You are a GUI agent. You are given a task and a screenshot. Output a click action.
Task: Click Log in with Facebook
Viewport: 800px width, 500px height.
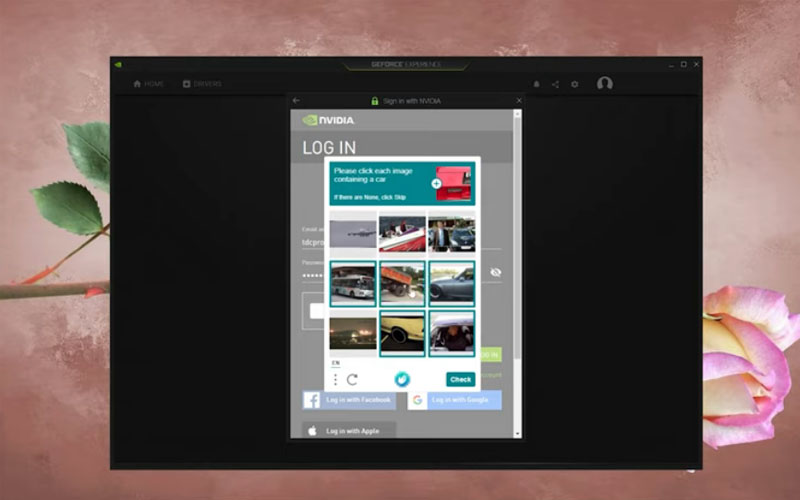[349, 400]
